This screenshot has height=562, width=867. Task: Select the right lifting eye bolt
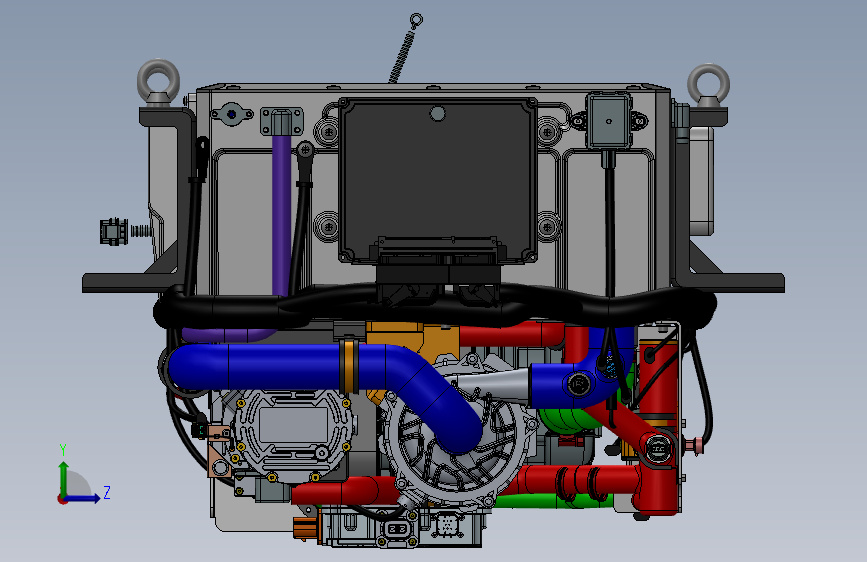click(708, 85)
